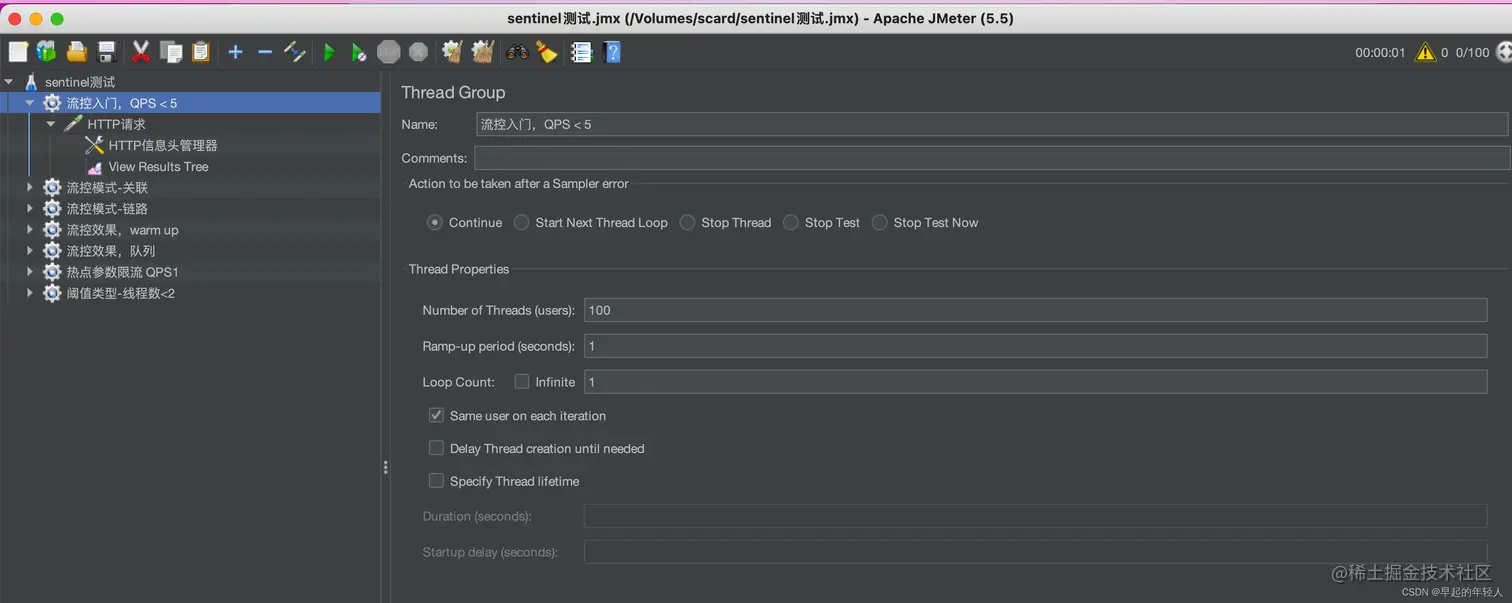
Task: Click the Open file folder icon
Action: click(x=77, y=52)
